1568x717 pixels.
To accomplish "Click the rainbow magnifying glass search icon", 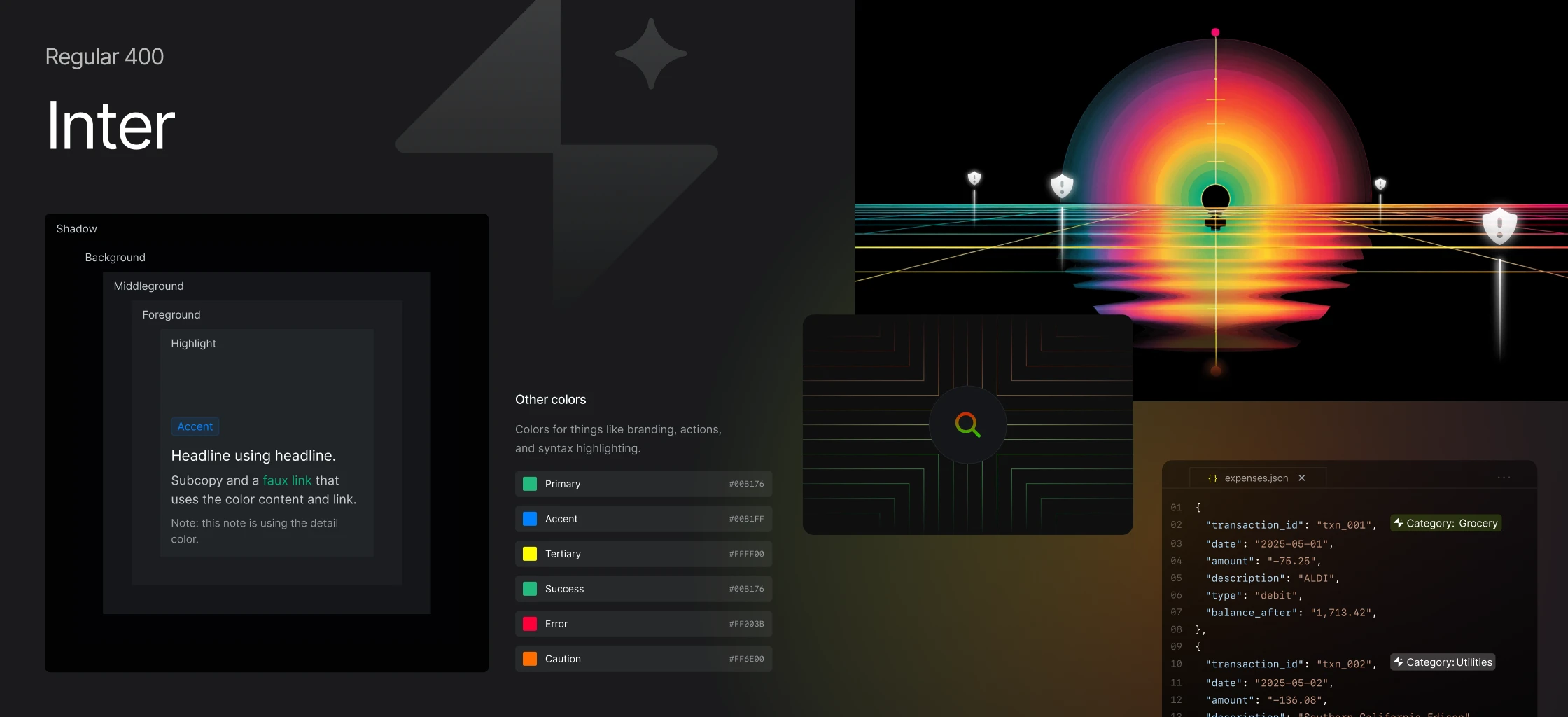I will tap(967, 424).
